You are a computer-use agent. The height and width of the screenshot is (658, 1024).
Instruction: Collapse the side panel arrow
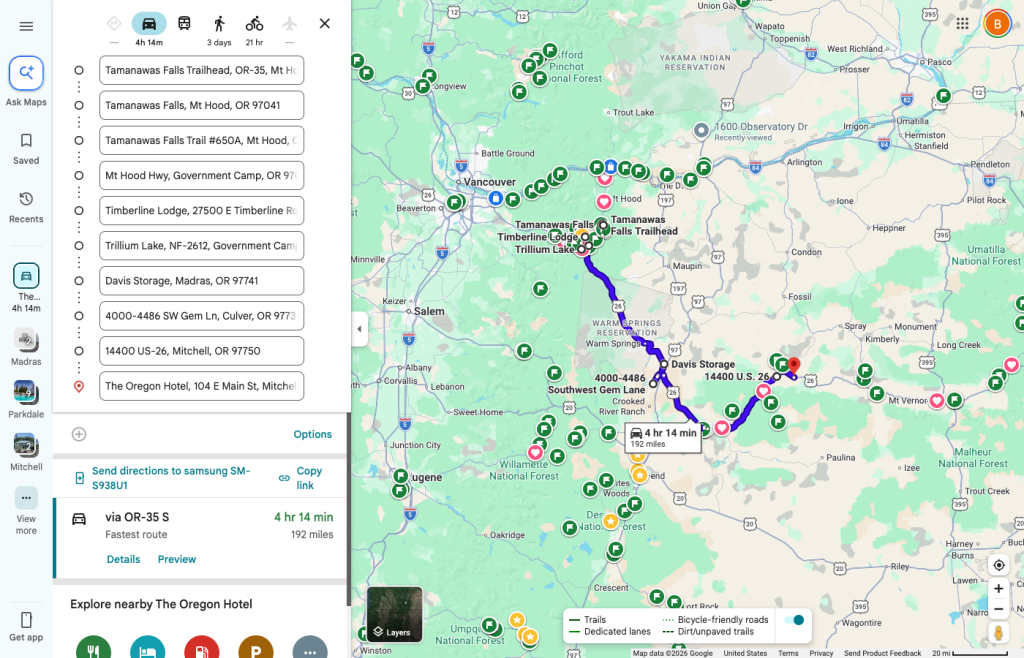[x=359, y=329]
